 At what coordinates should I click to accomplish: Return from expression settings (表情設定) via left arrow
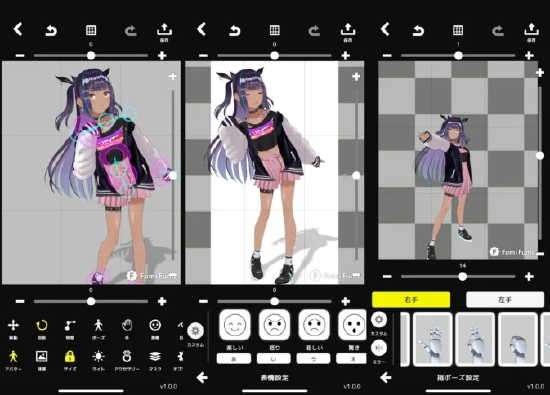[202, 377]
